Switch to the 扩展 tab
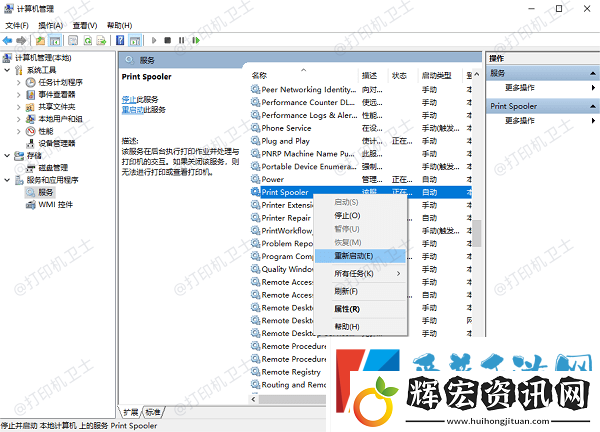Image resolution: width=600 pixels, height=432 pixels. [131, 412]
